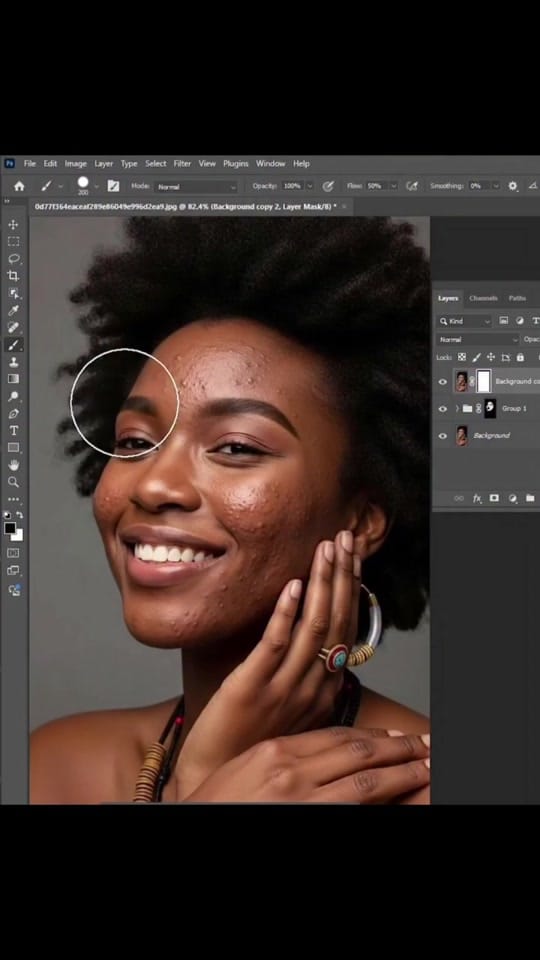This screenshot has height=960, width=540.
Task: Open the Edit menu
Action: pos(50,163)
